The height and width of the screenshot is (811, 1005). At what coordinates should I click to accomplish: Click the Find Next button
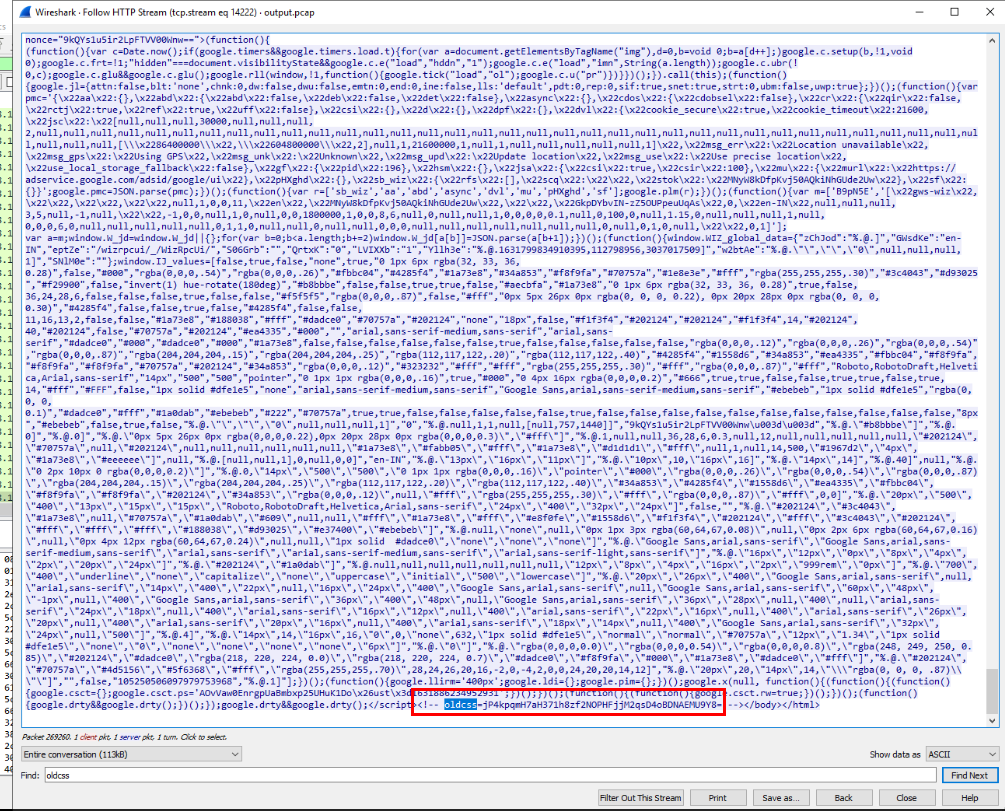pyautogui.click(x=969, y=775)
